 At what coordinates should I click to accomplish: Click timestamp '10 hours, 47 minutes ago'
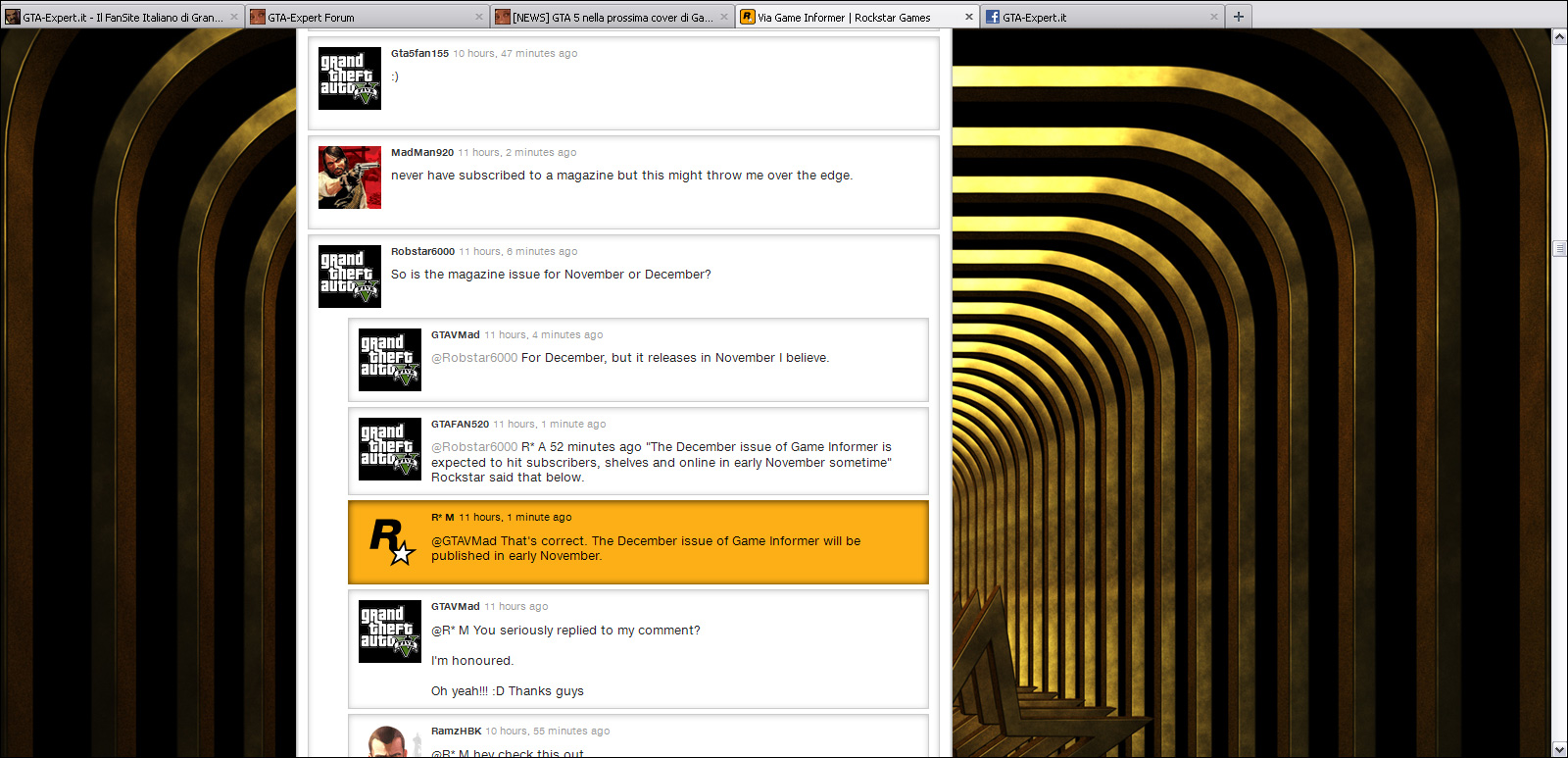click(514, 54)
